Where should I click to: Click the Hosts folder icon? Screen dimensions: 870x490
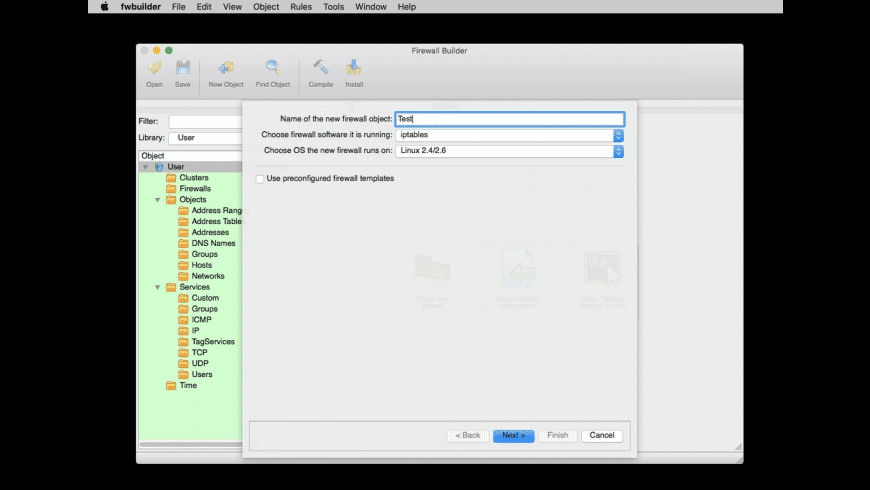183,265
